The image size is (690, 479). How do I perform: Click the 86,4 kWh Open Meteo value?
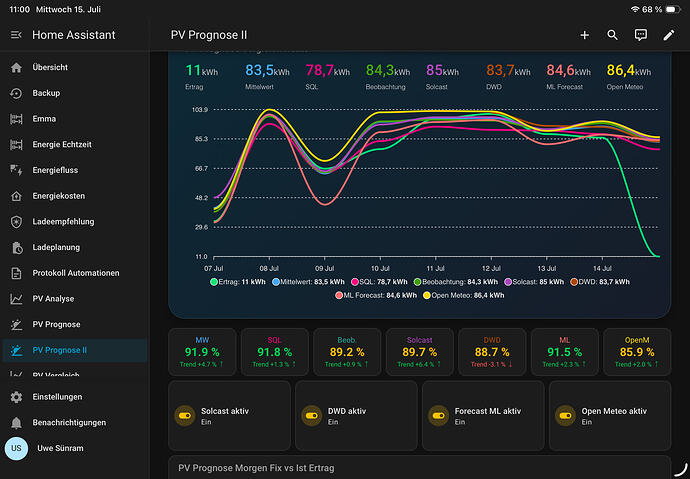pyautogui.click(x=628, y=70)
